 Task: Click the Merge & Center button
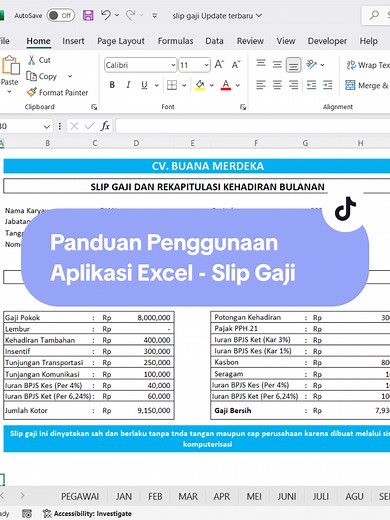(367, 85)
